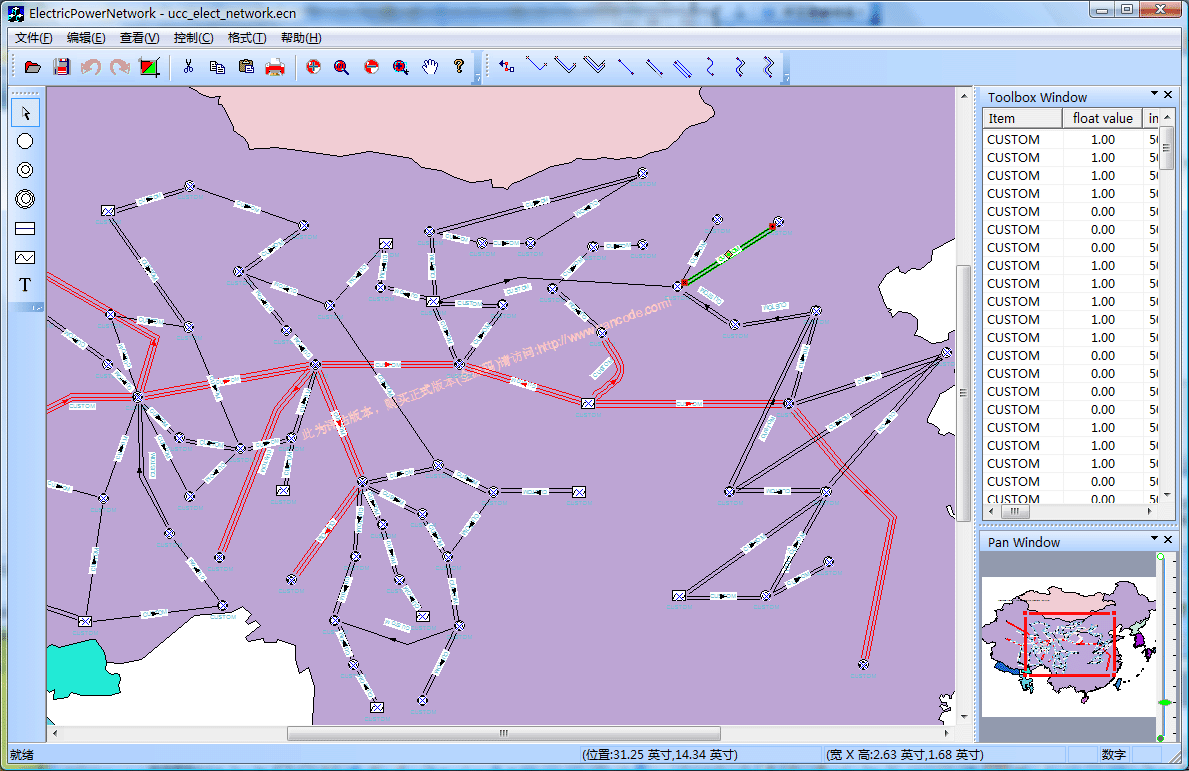Select the Text tool (T)
Screen dimensions: 1189x771
click(25, 285)
